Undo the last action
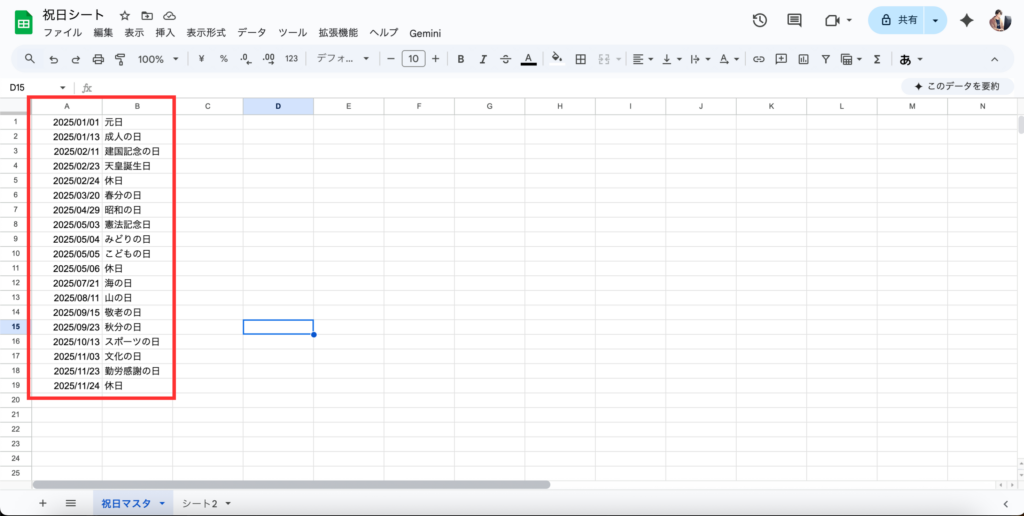This screenshot has height=516, width=1024. (x=54, y=59)
